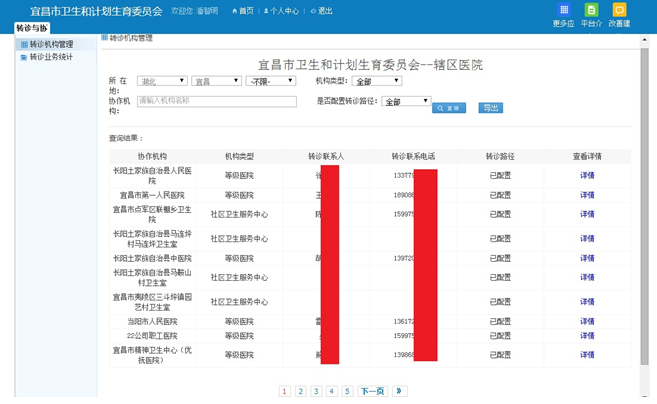Click 下一页 next page button
The image size is (657, 404).
[371, 391]
